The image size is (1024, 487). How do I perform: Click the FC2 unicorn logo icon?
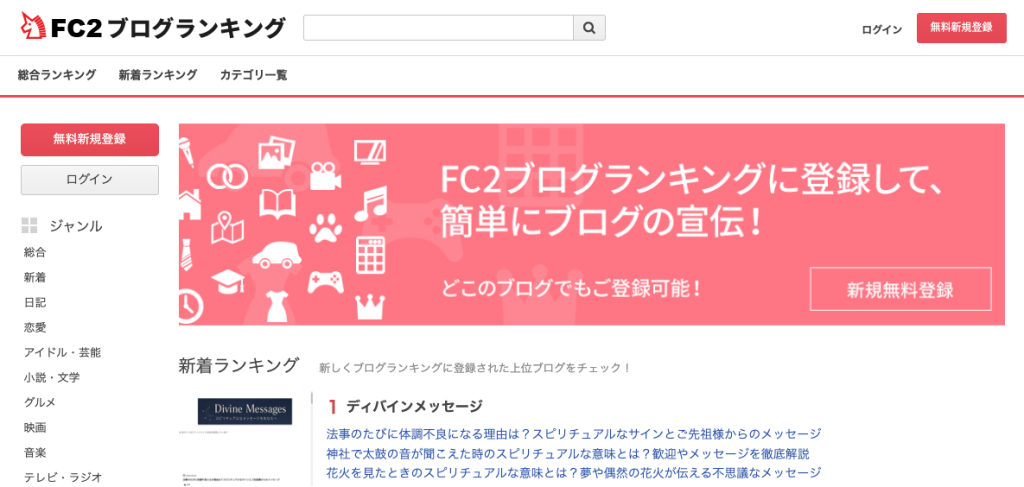pyautogui.click(x=33, y=25)
